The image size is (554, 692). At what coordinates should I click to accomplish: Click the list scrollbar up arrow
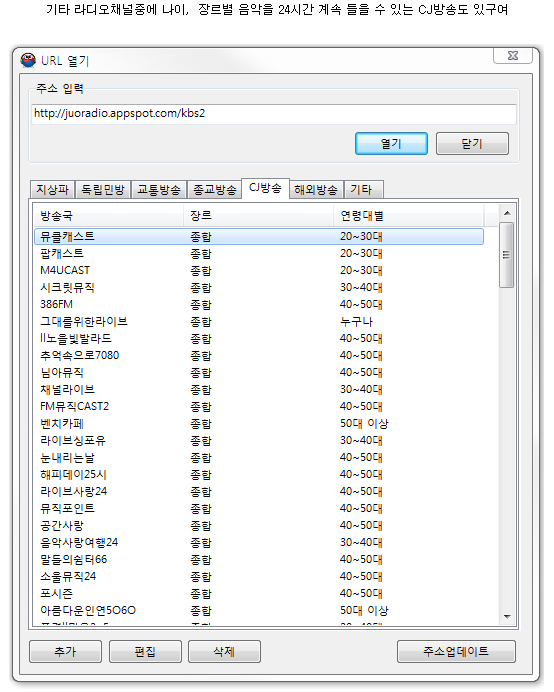click(x=507, y=213)
